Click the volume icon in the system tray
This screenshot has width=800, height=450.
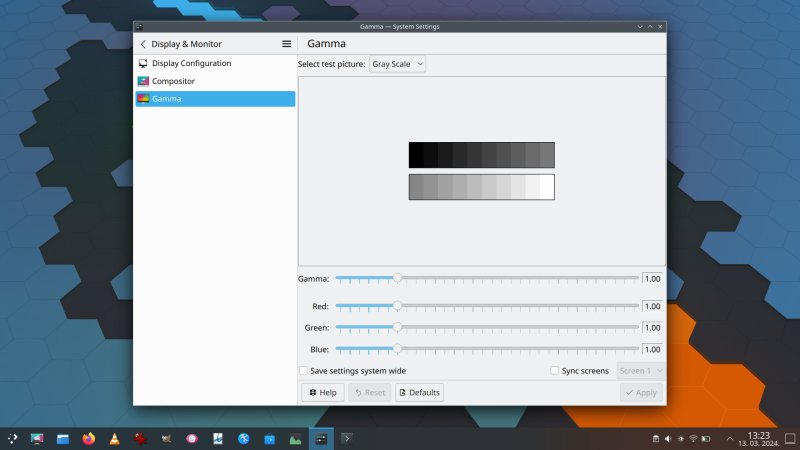pos(667,438)
